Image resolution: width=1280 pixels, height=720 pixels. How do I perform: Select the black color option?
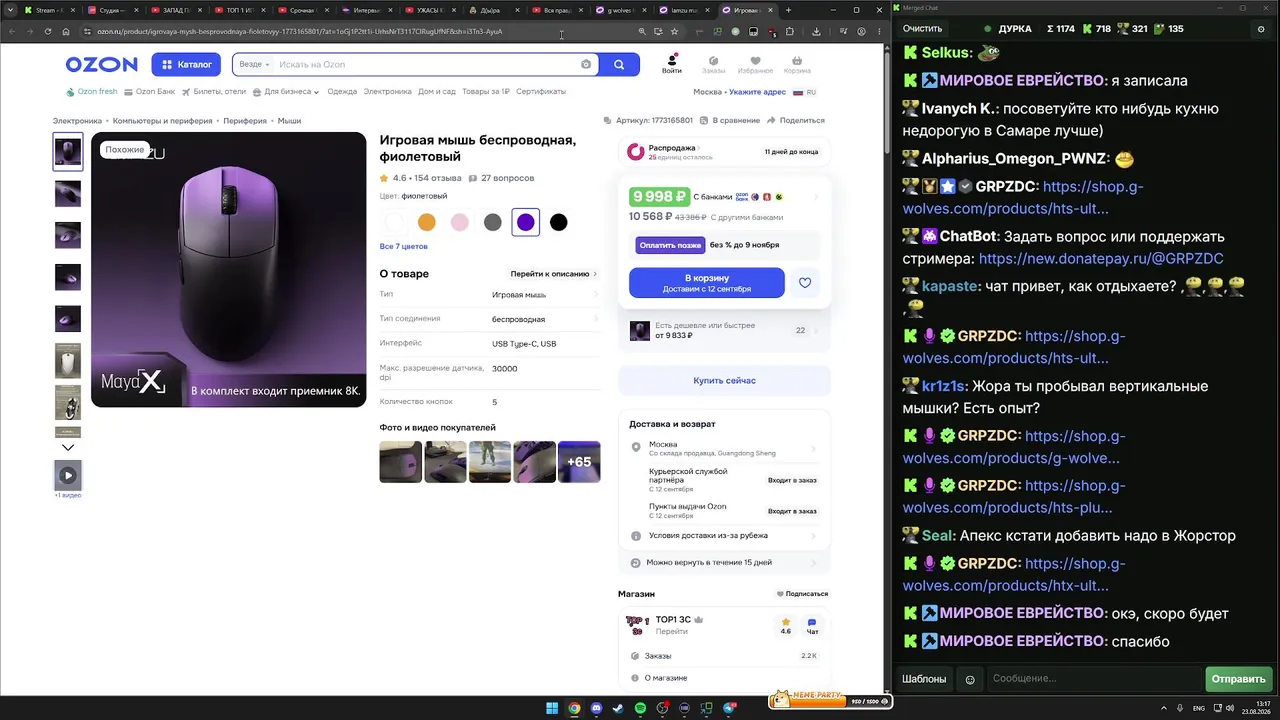click(x=559, y=222)
